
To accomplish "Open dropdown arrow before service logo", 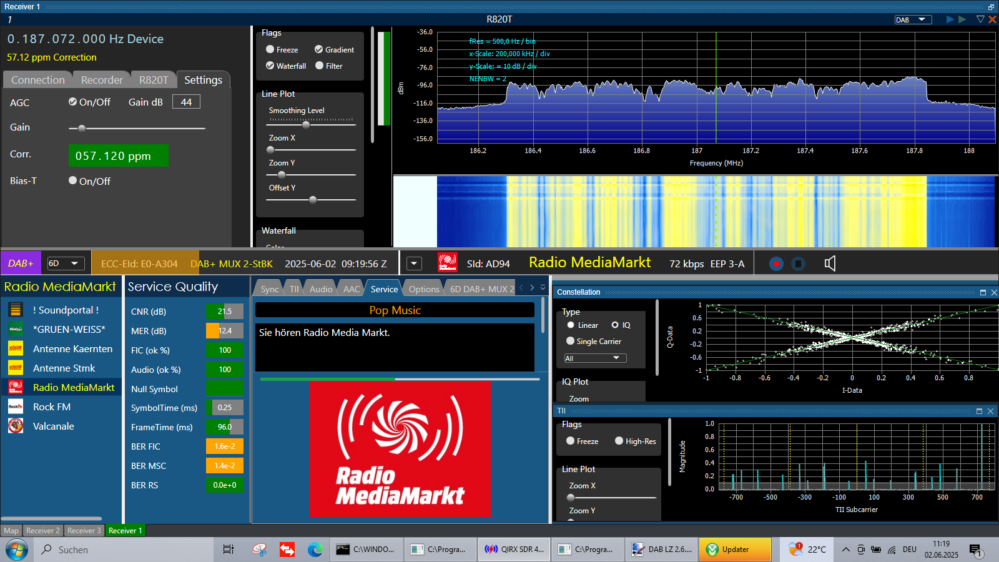I will click(414, 263).
